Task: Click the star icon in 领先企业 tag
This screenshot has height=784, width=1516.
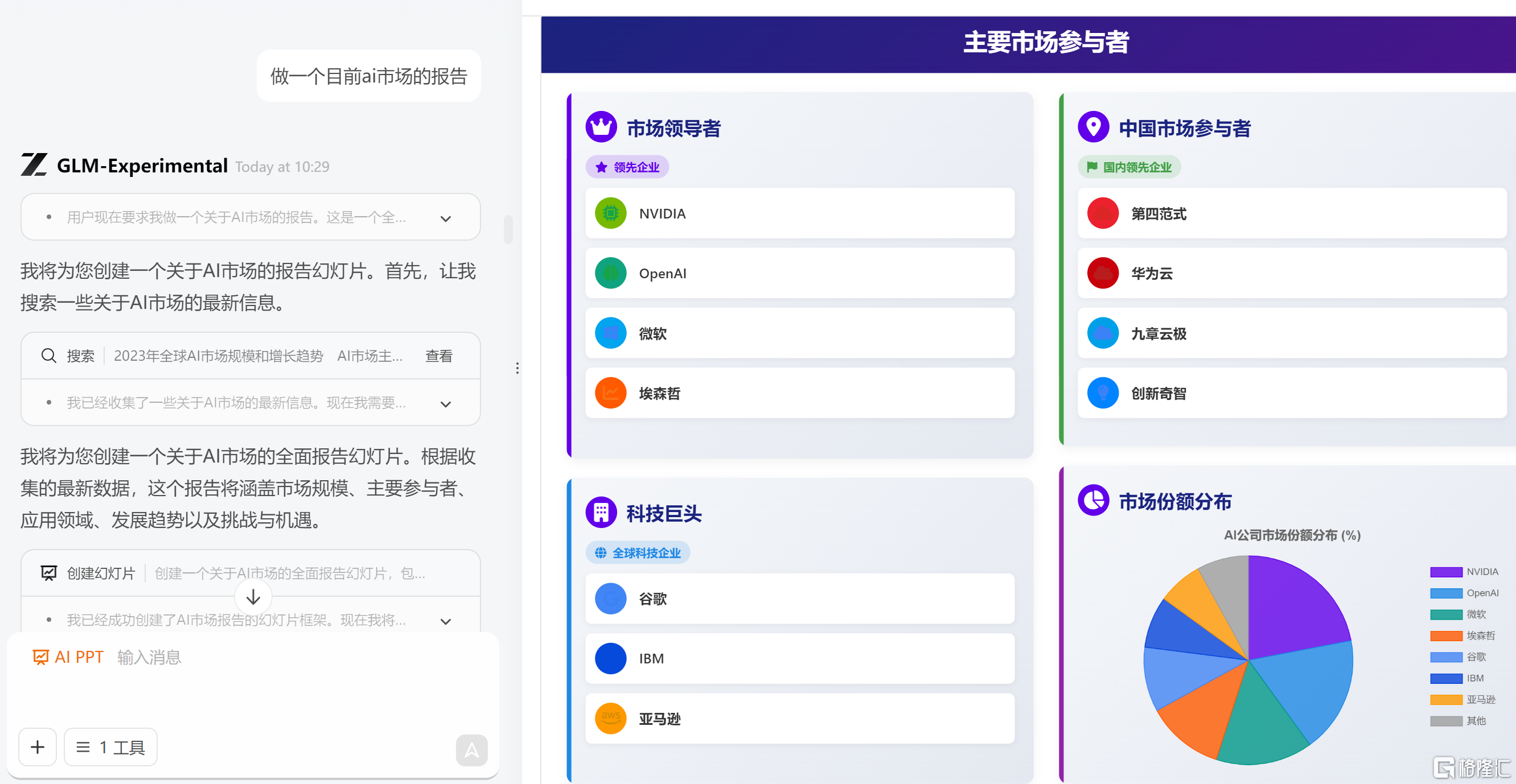Action: click(x=601, y=167)
